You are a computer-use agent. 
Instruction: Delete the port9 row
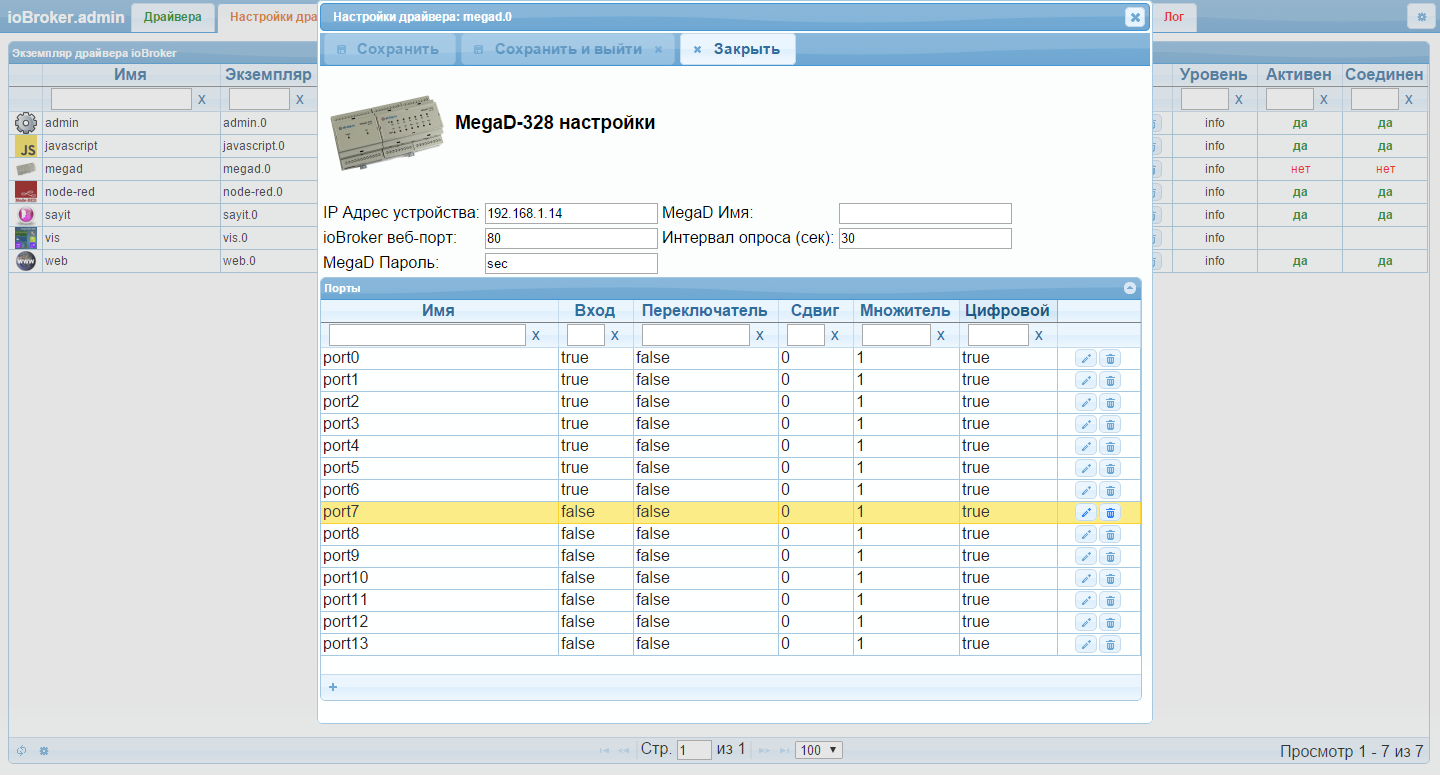click(1110, 556)
